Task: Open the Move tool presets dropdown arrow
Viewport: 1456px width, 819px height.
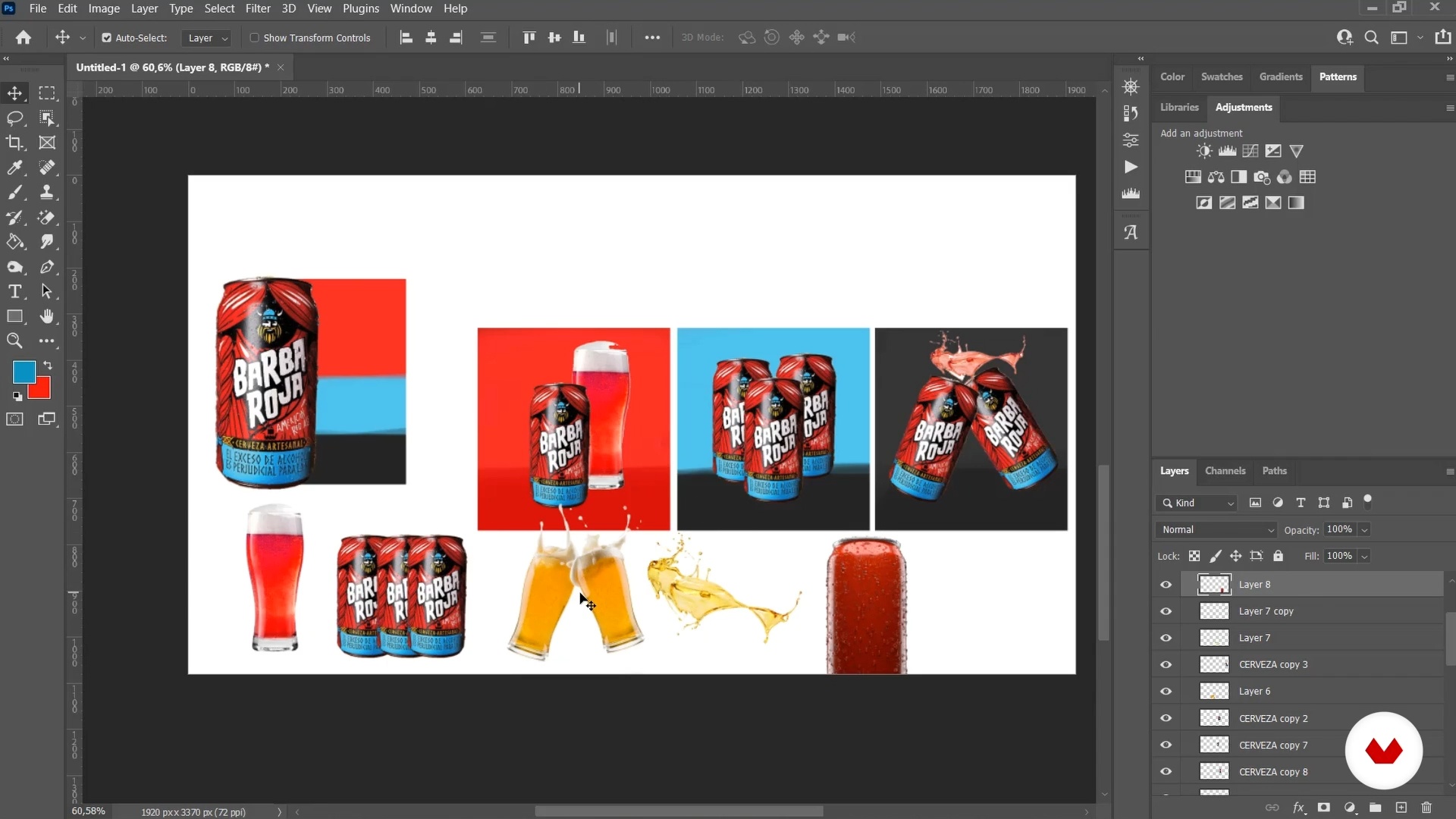Action: click(x=83, y=38)
